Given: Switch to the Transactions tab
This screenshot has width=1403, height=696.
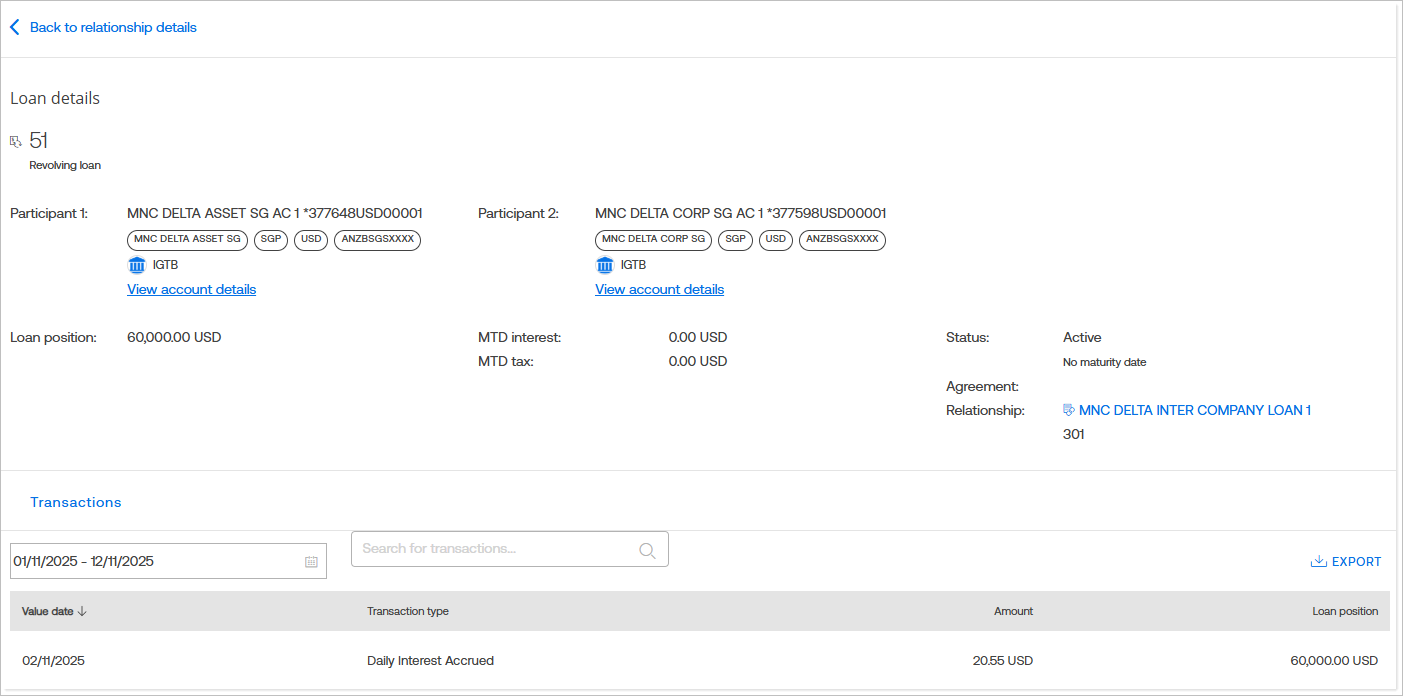Looking at the screenshot, I should (76, 502).
